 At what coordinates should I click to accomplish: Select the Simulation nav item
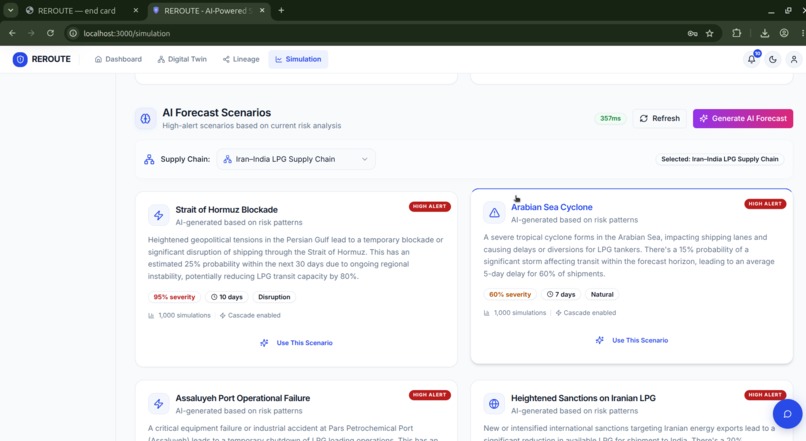[x=298, y=59]
